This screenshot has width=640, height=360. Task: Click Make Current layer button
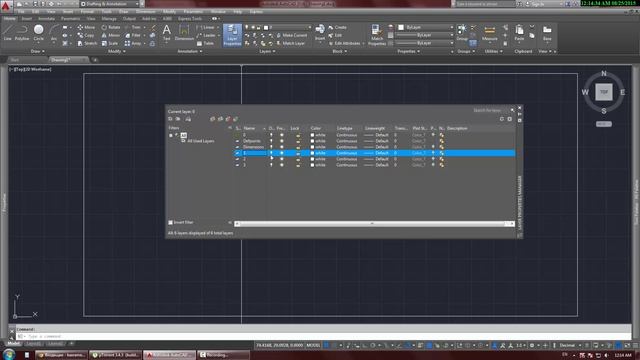(x=291, y=36)
